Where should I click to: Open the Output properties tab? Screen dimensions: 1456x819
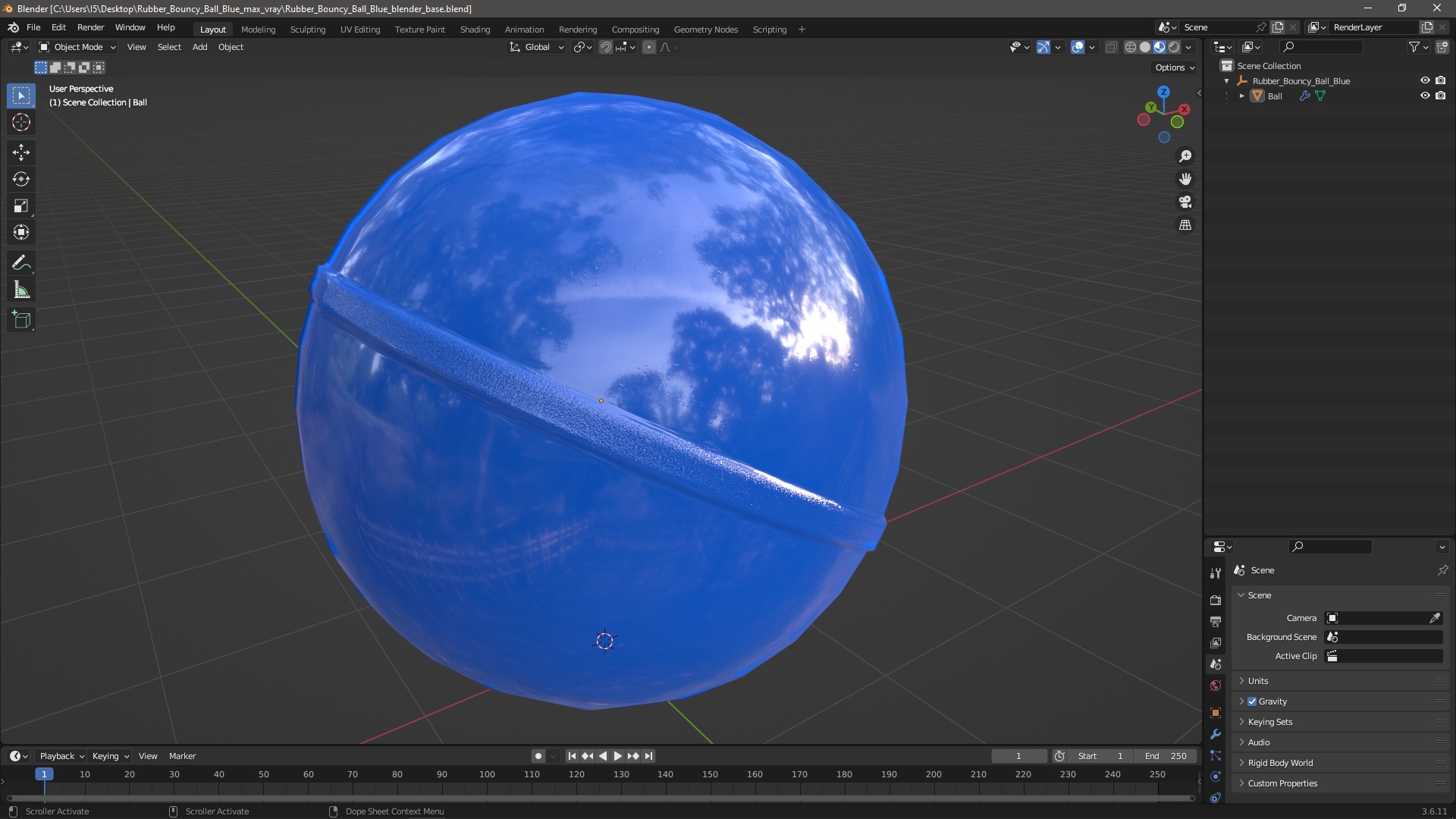pyautogui.click(x=1216, y=621)
